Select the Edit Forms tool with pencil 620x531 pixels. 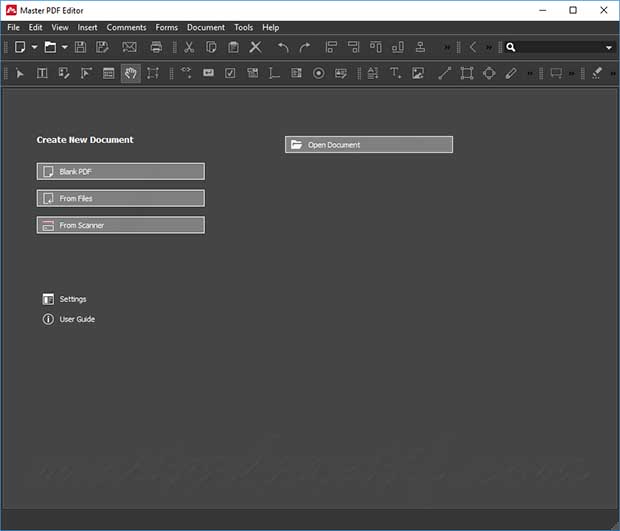tap(64, 74)
